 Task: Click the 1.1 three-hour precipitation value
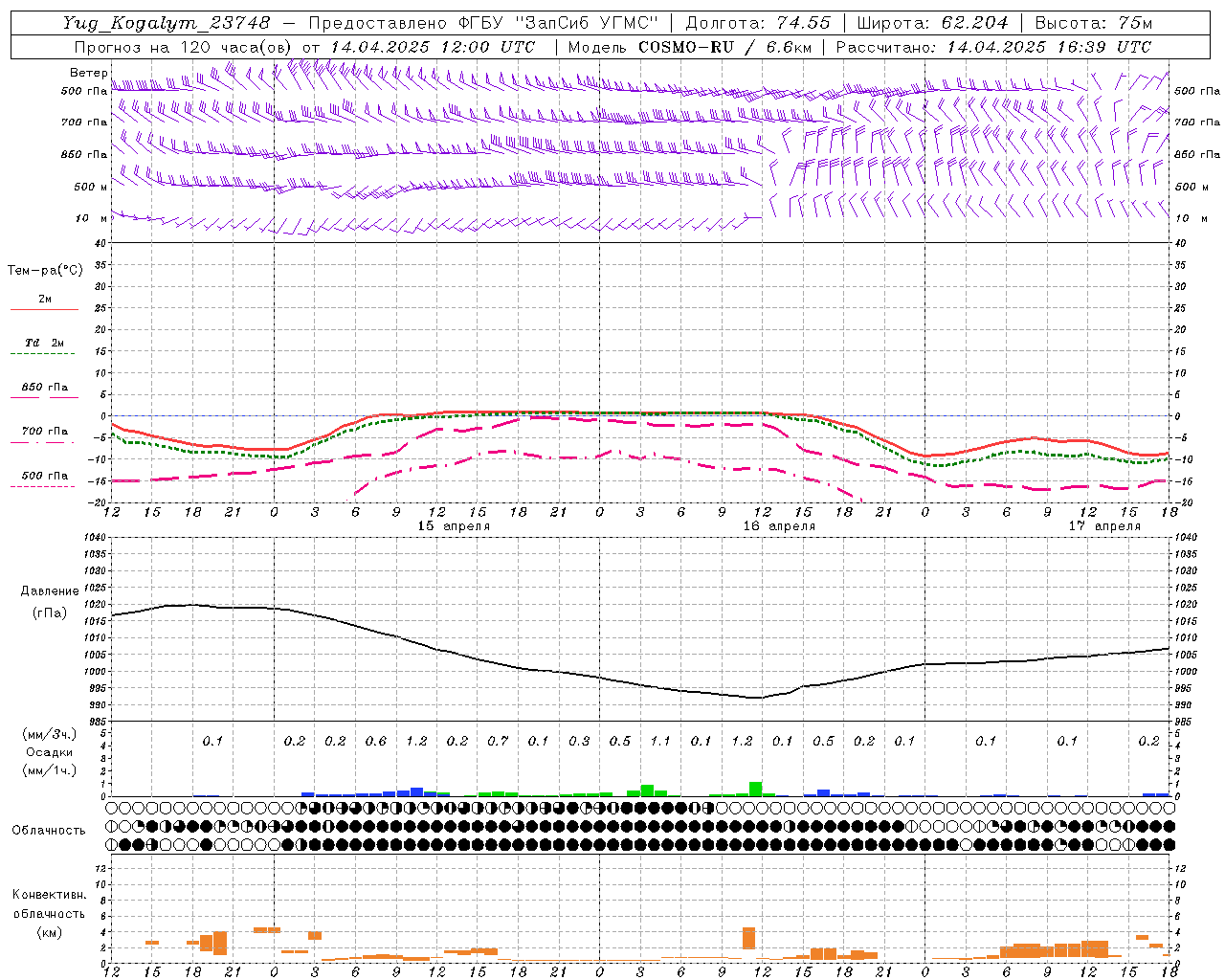point(660,742)
